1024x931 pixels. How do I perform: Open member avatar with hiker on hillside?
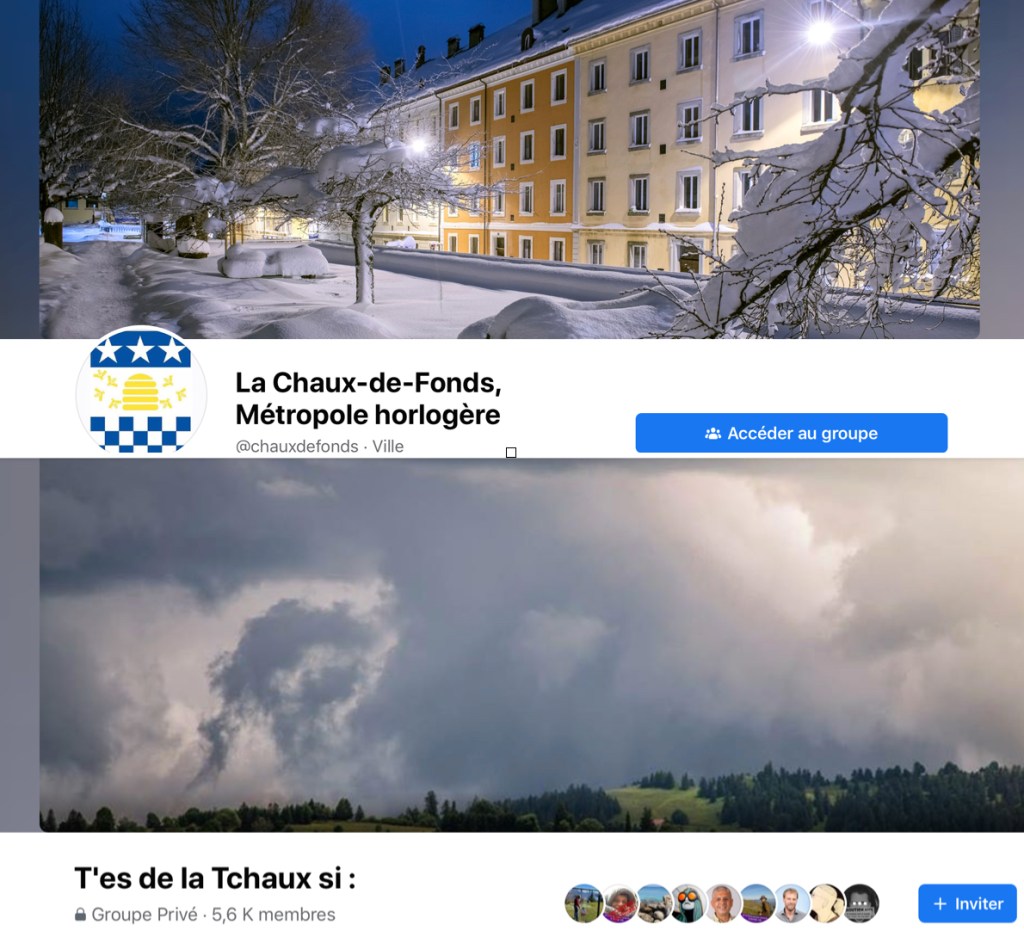point(758,904)
